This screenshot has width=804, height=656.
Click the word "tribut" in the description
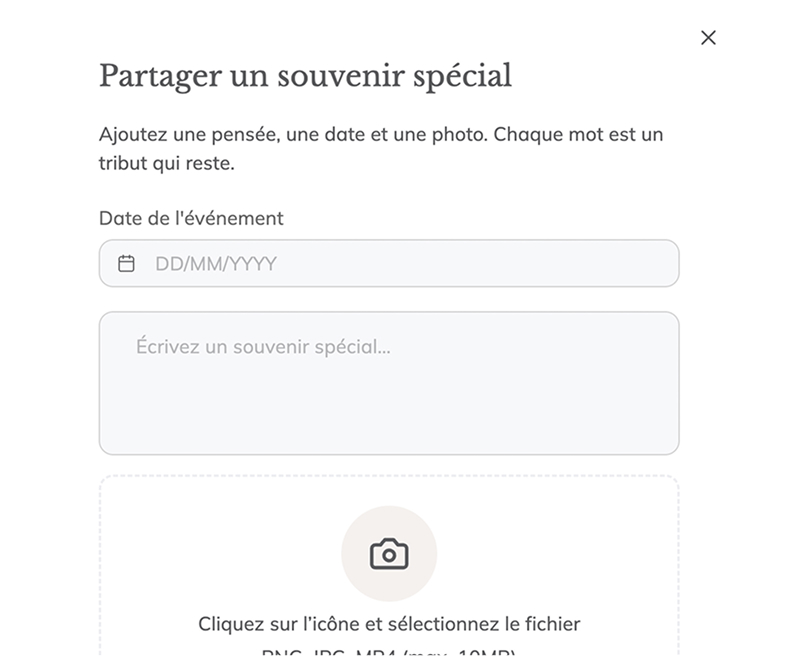(122, 164)
